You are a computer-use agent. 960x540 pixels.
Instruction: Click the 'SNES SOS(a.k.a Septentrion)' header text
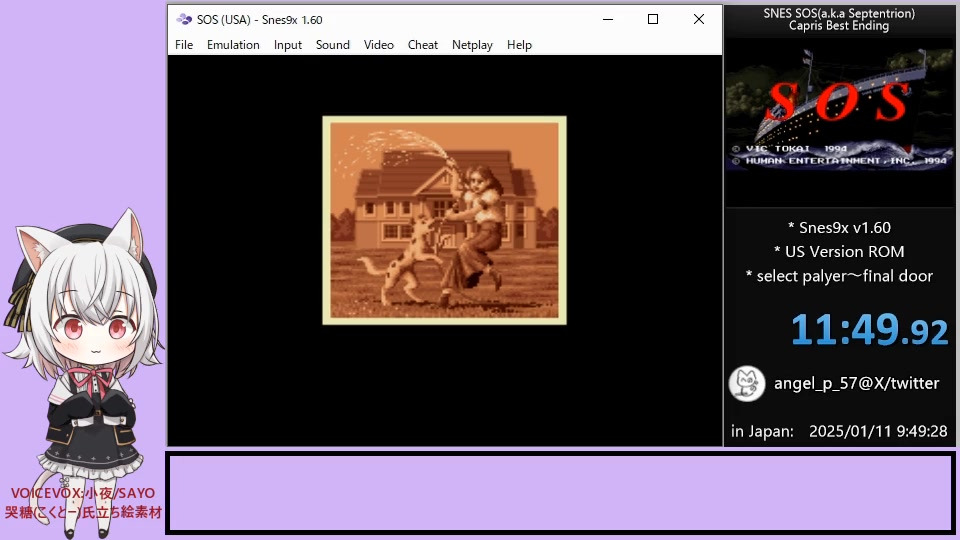point(839,13)
